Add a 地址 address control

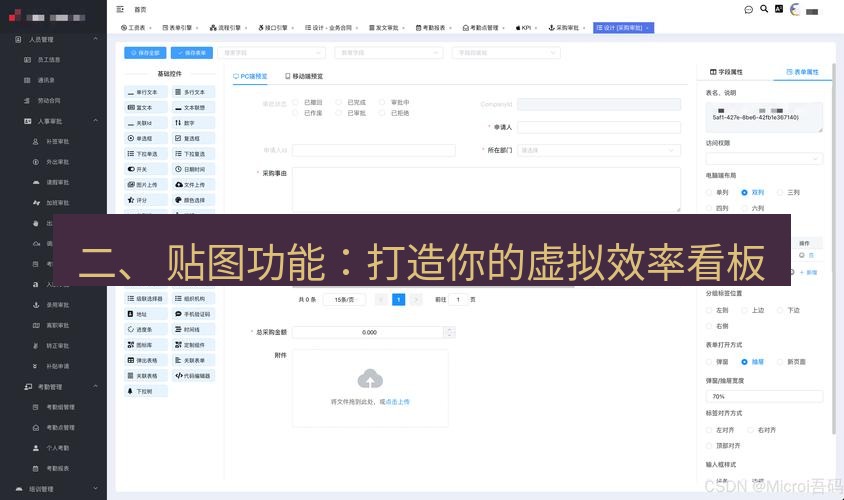[x=146, y=314]
